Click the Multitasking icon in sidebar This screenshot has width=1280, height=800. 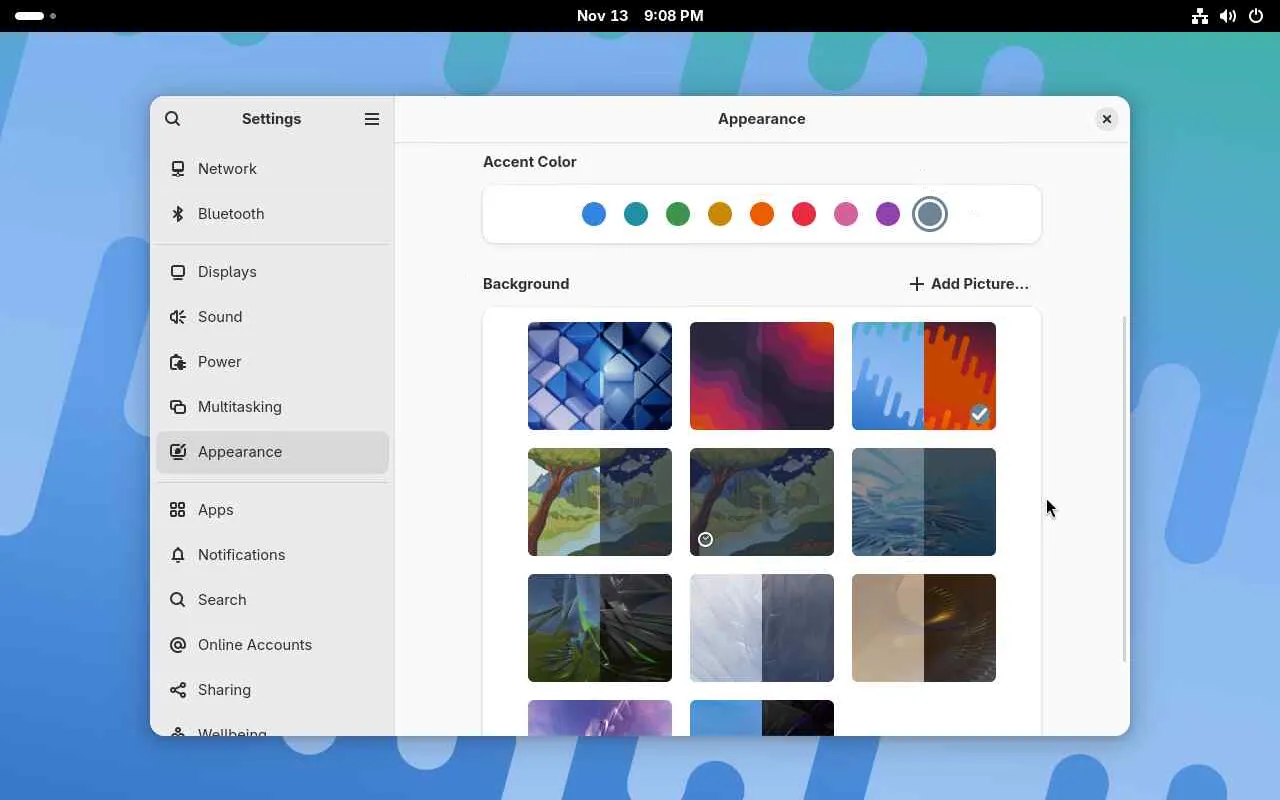[178, 407]
